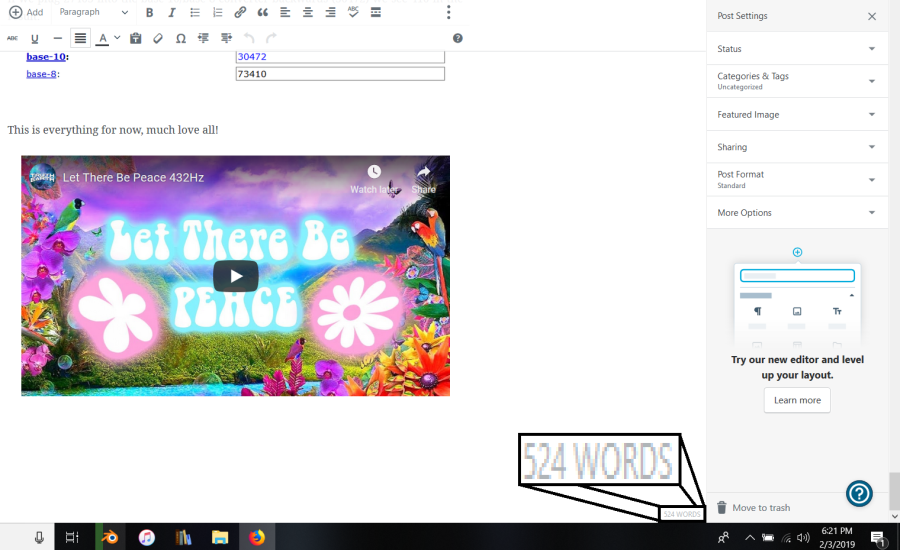Toggle the toolbar kitchen sink button
This screenshot has height=550, width=900.
coord(375,13)
